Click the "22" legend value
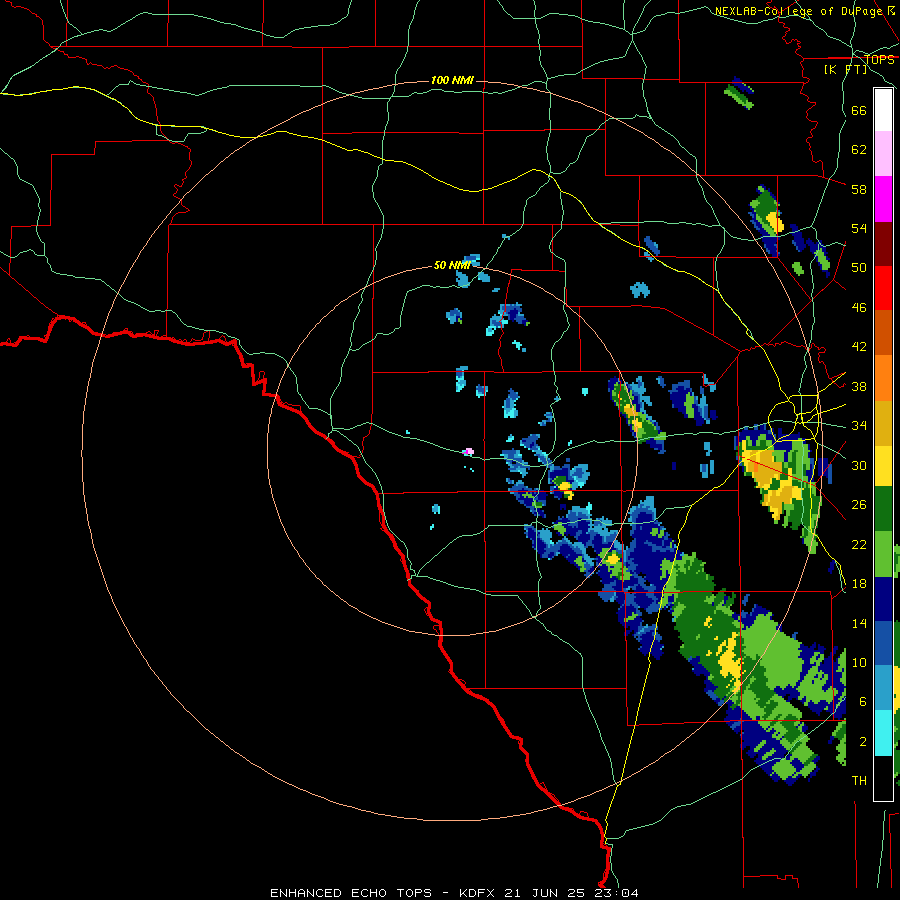 point(859,544)
